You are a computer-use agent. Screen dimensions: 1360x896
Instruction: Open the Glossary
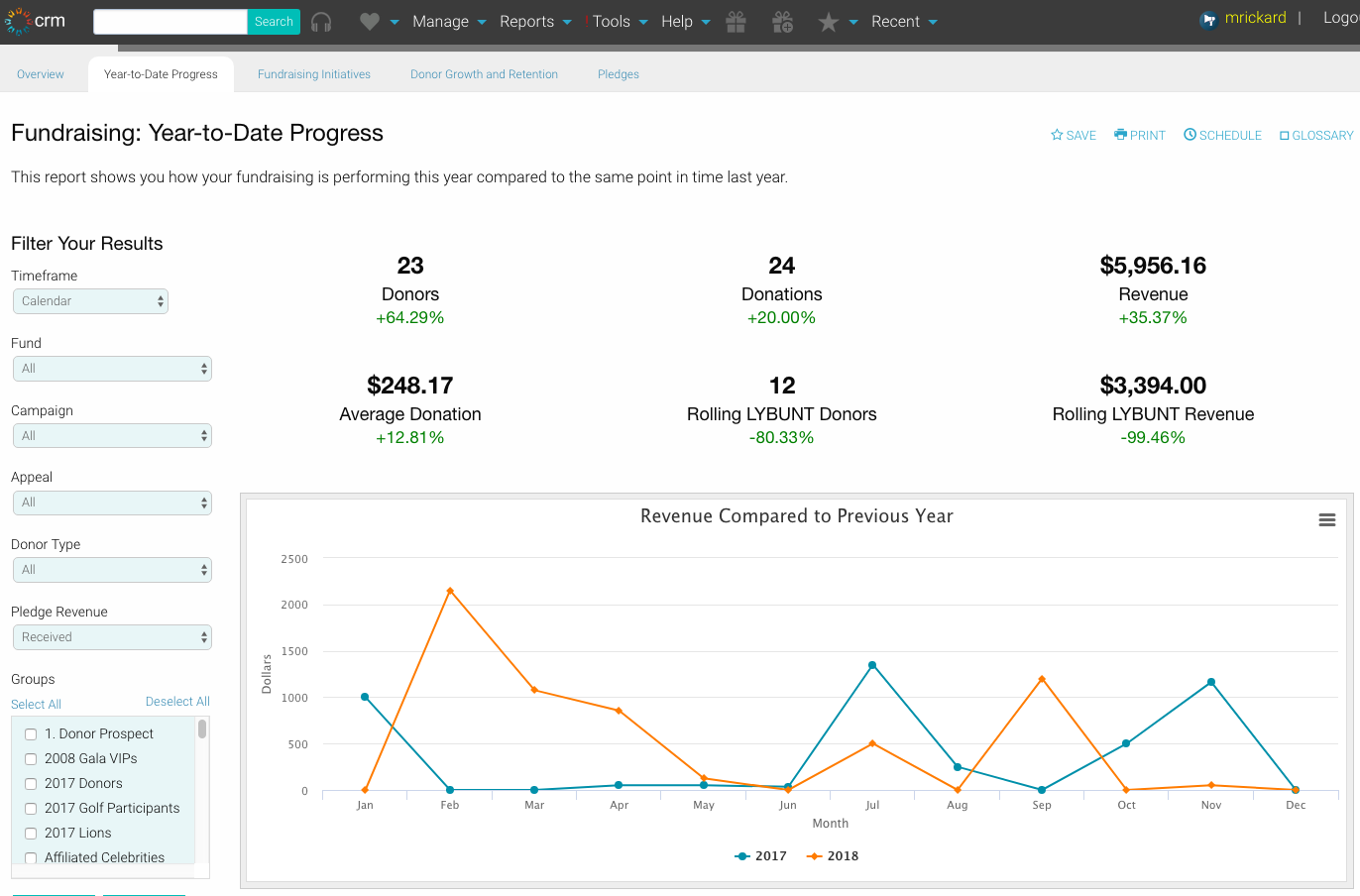tap(1315, 135)
